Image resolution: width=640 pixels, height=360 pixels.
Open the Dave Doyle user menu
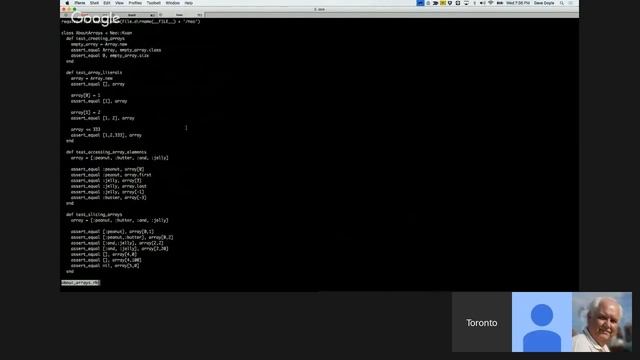coord(544,3)
